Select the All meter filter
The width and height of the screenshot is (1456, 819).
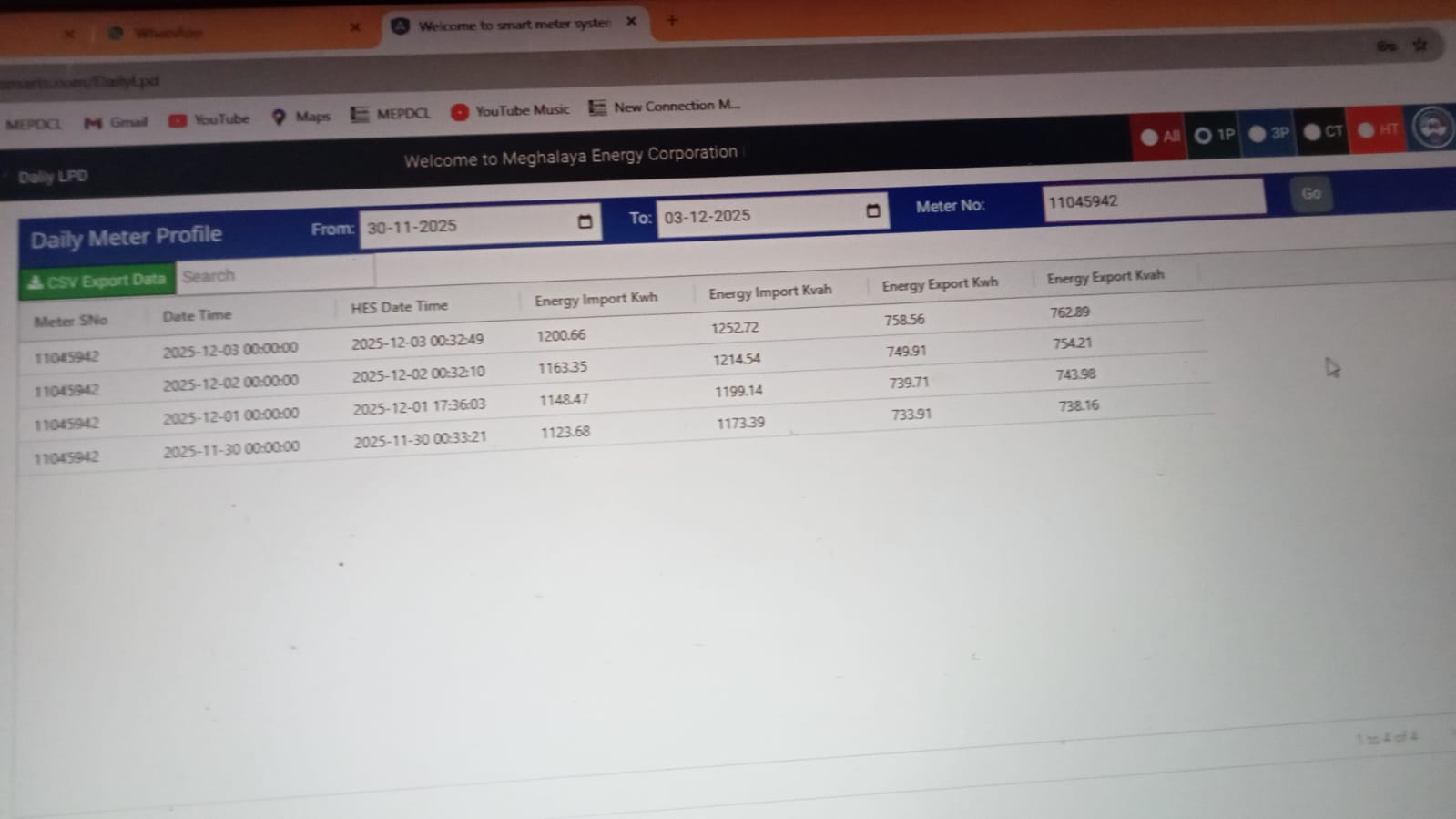pyautogui.click(x=1159, y=137)
